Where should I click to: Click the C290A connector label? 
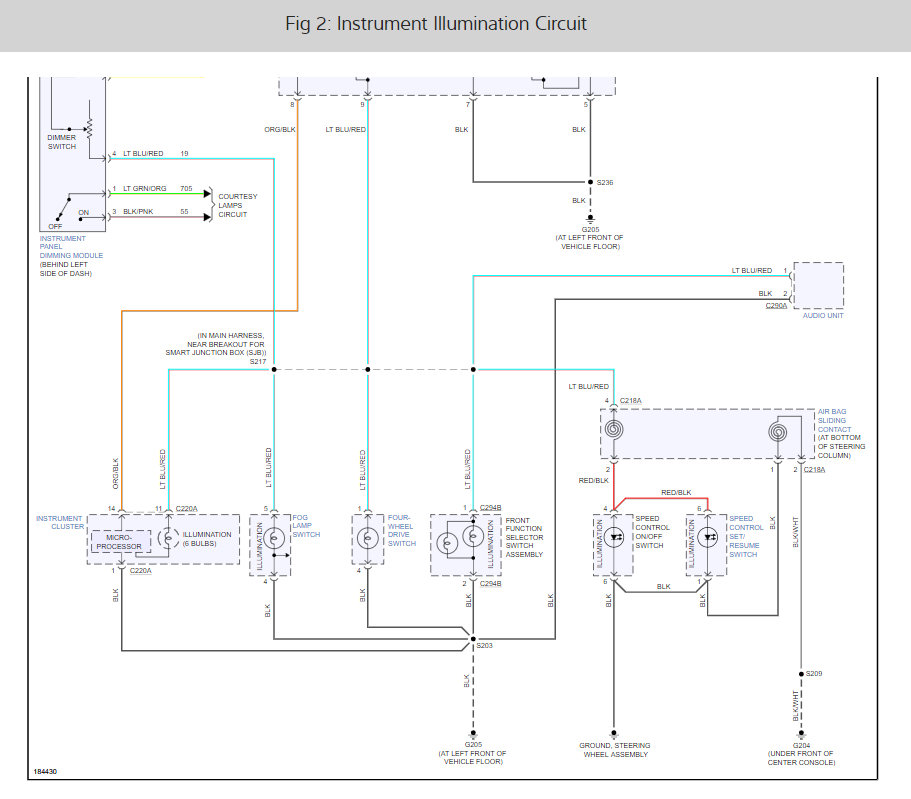tap(776, 306)
